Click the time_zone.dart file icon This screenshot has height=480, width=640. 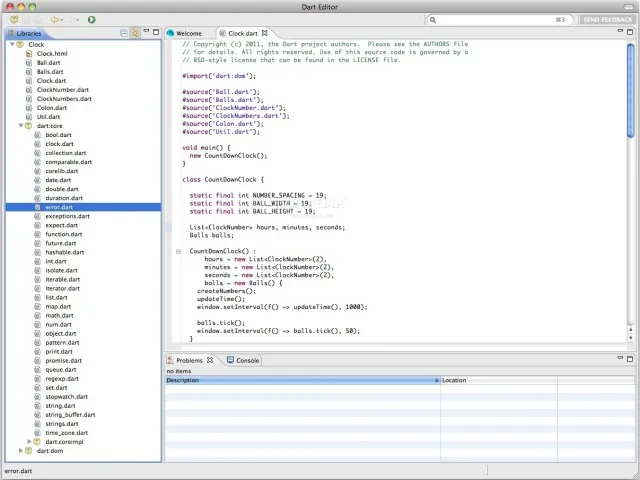[x=38, y=433]
